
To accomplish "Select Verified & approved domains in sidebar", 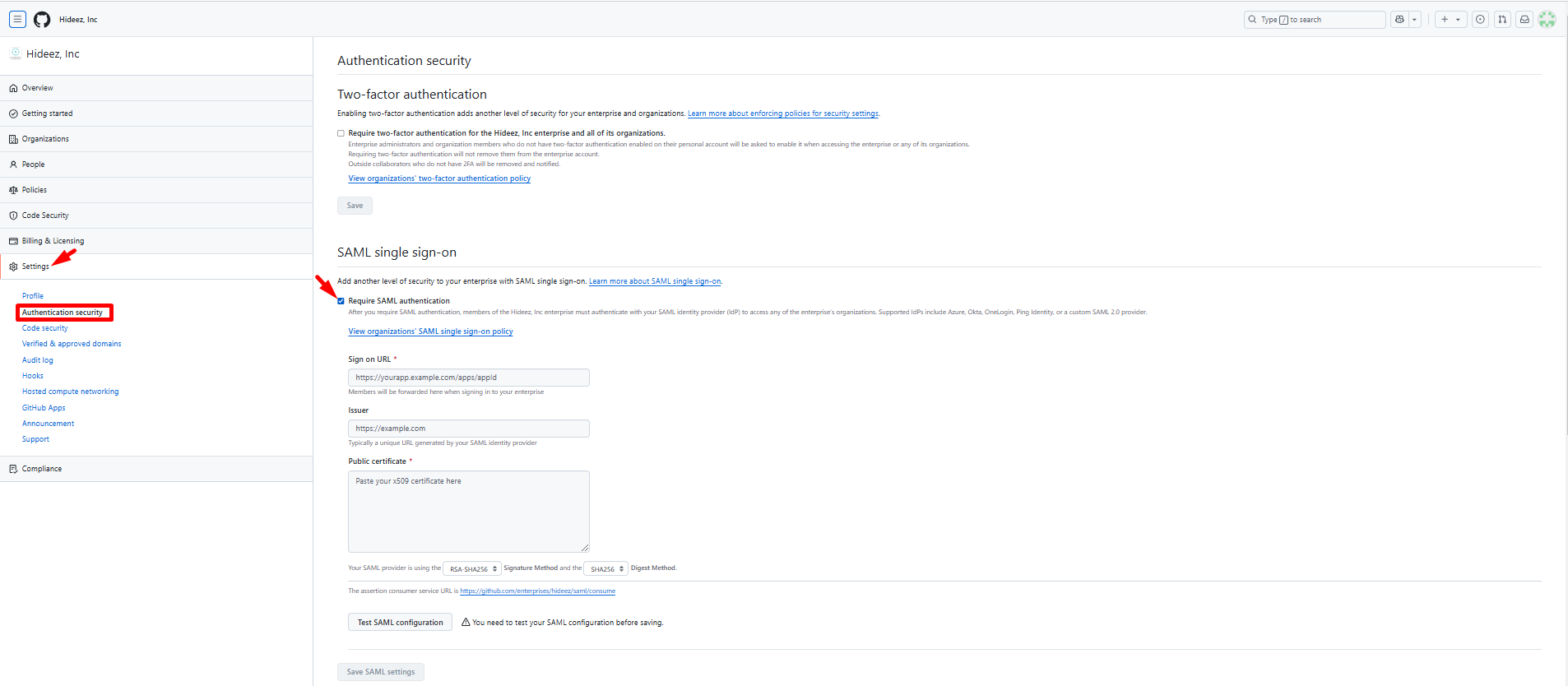I will click(72, 344).
